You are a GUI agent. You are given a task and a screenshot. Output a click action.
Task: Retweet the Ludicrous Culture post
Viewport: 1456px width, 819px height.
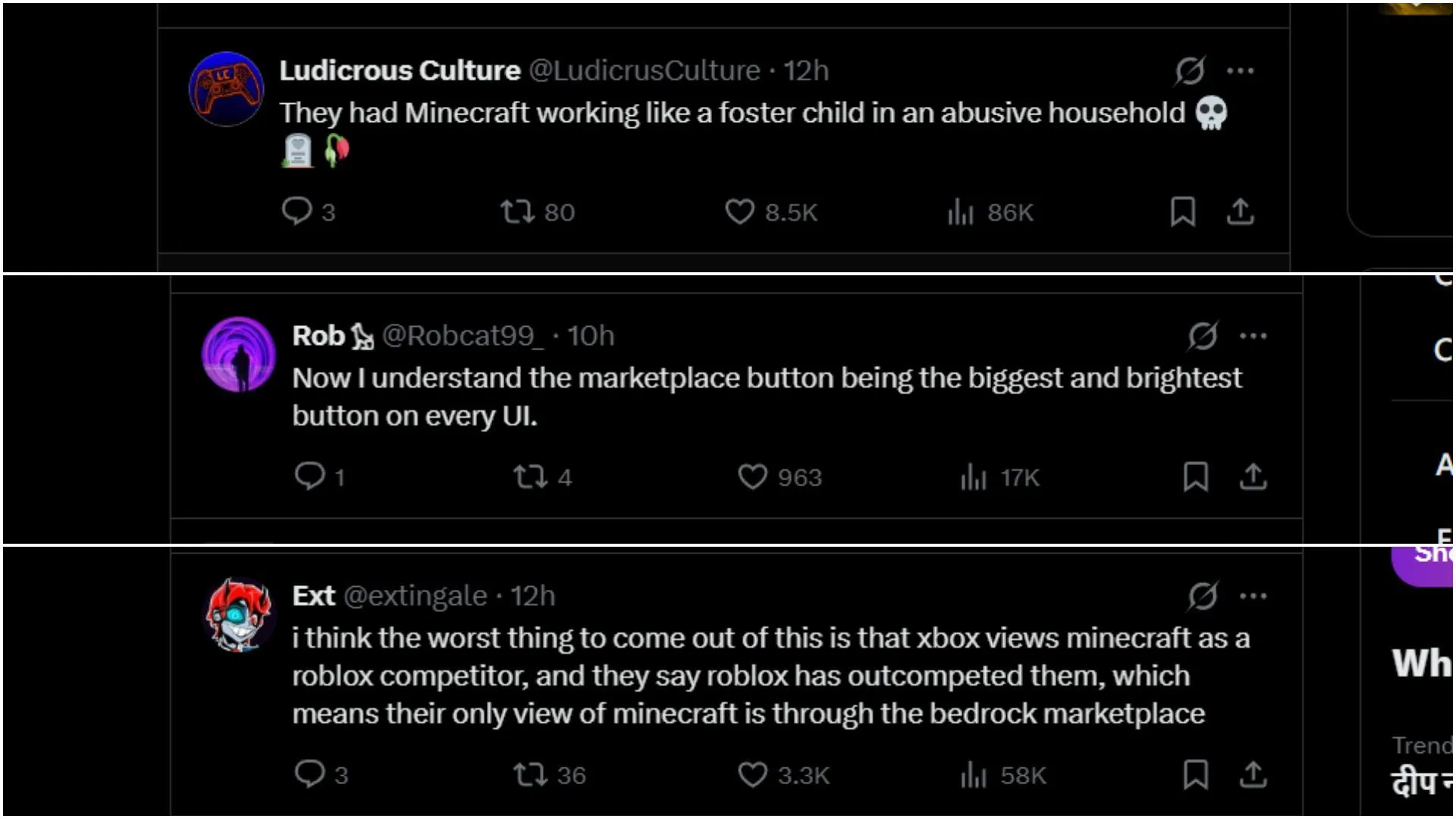click(537, 212)
